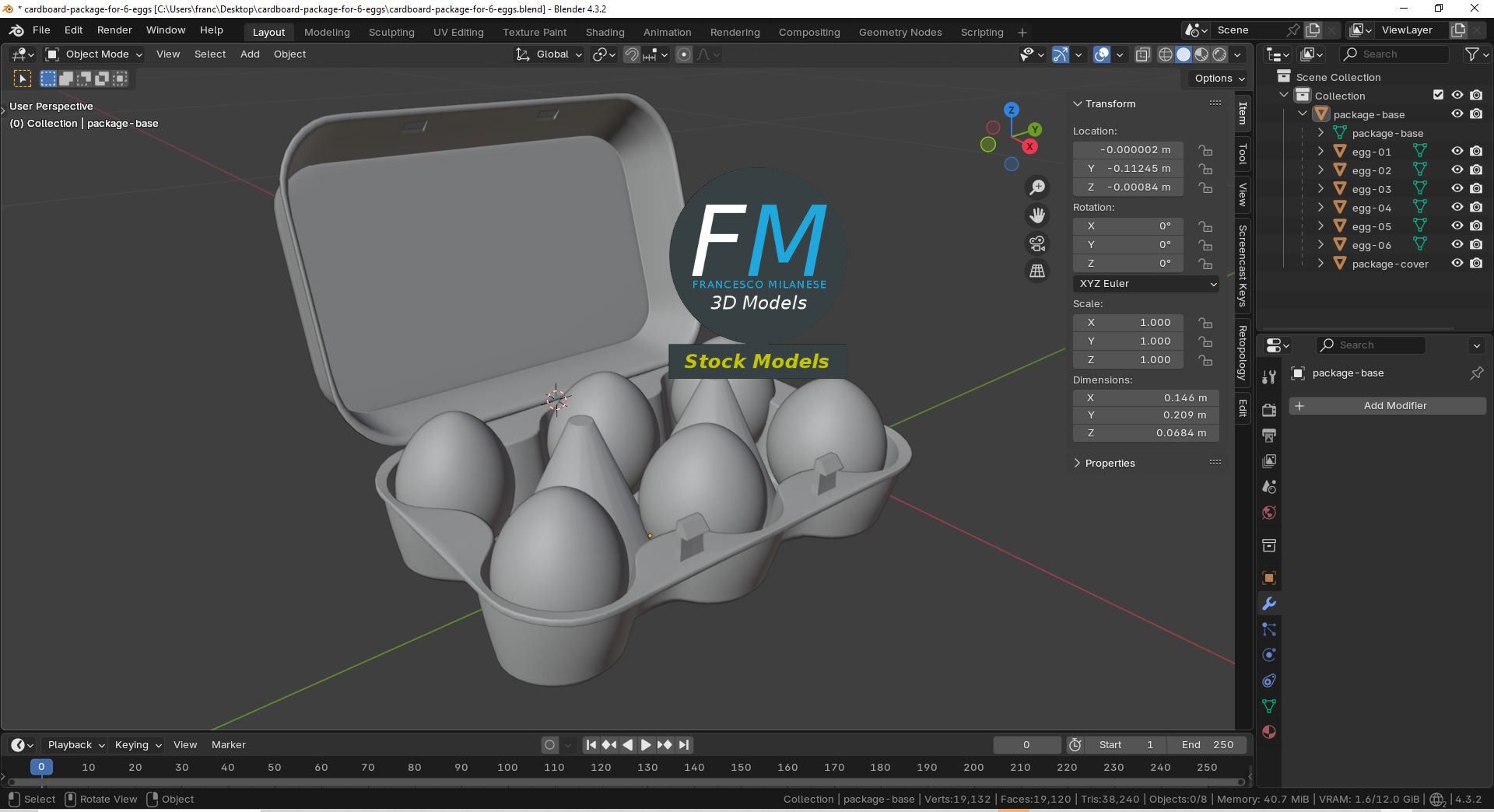The image size is (1494, 812).
Task: Toggle snapping magnet in the header
Action: point(632,54)
